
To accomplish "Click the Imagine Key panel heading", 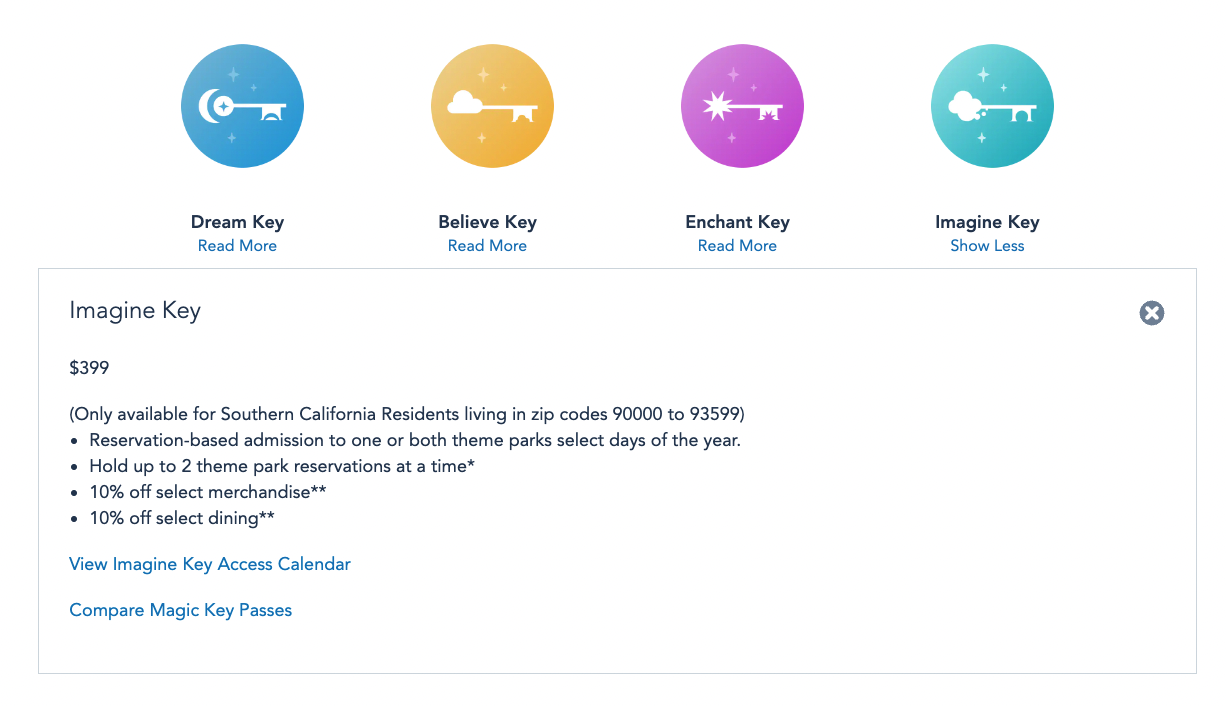I will [x=135, y=311].
